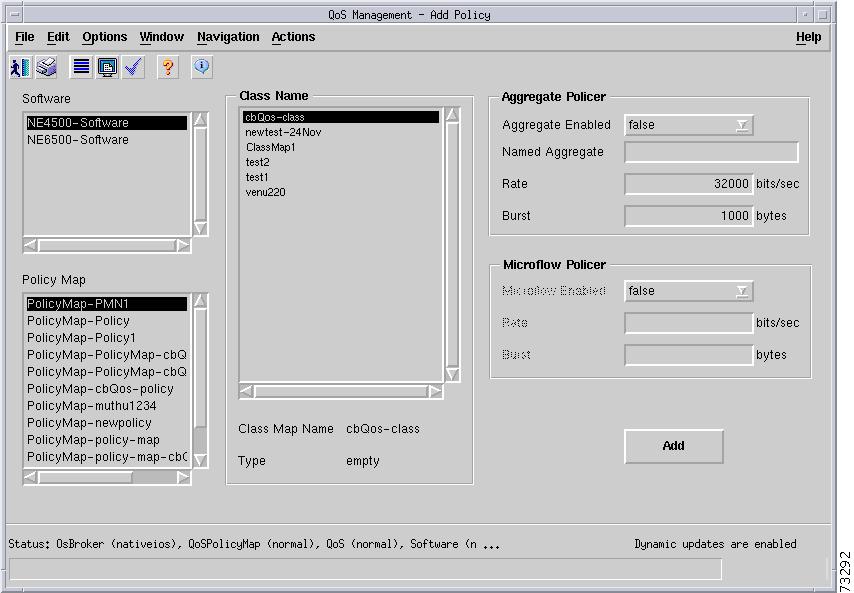Click Software list scroll-left arrow

tap(30, 246)
